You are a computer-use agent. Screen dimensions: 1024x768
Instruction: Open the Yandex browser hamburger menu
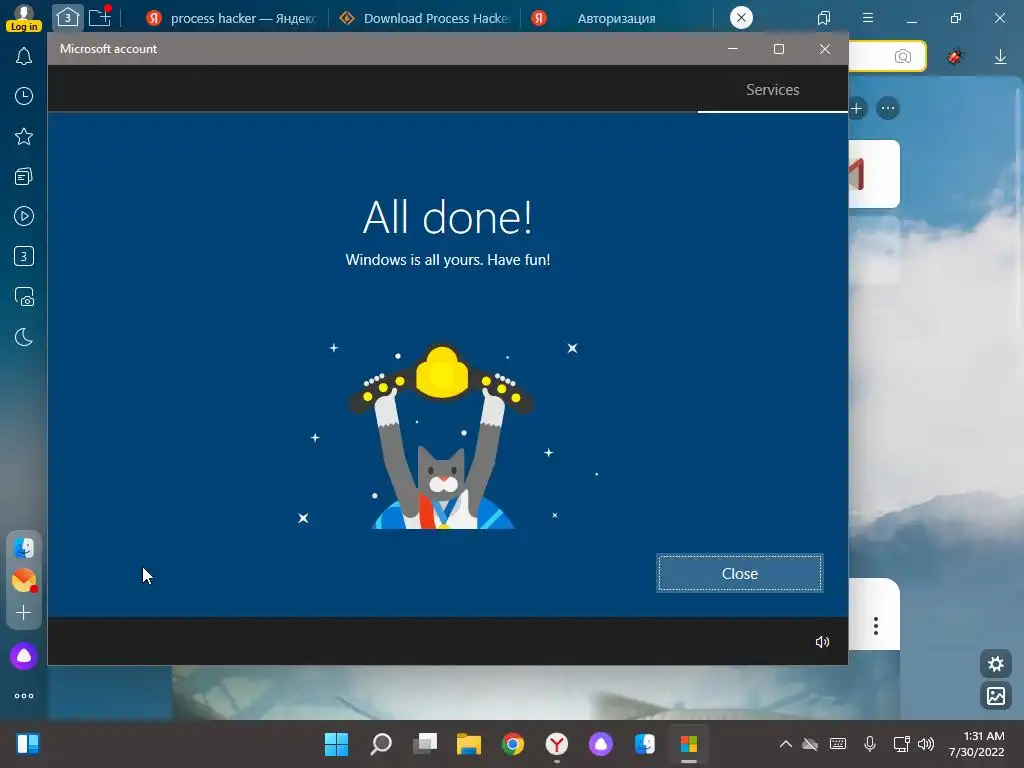pyautogui.click(x=868, y=18)
